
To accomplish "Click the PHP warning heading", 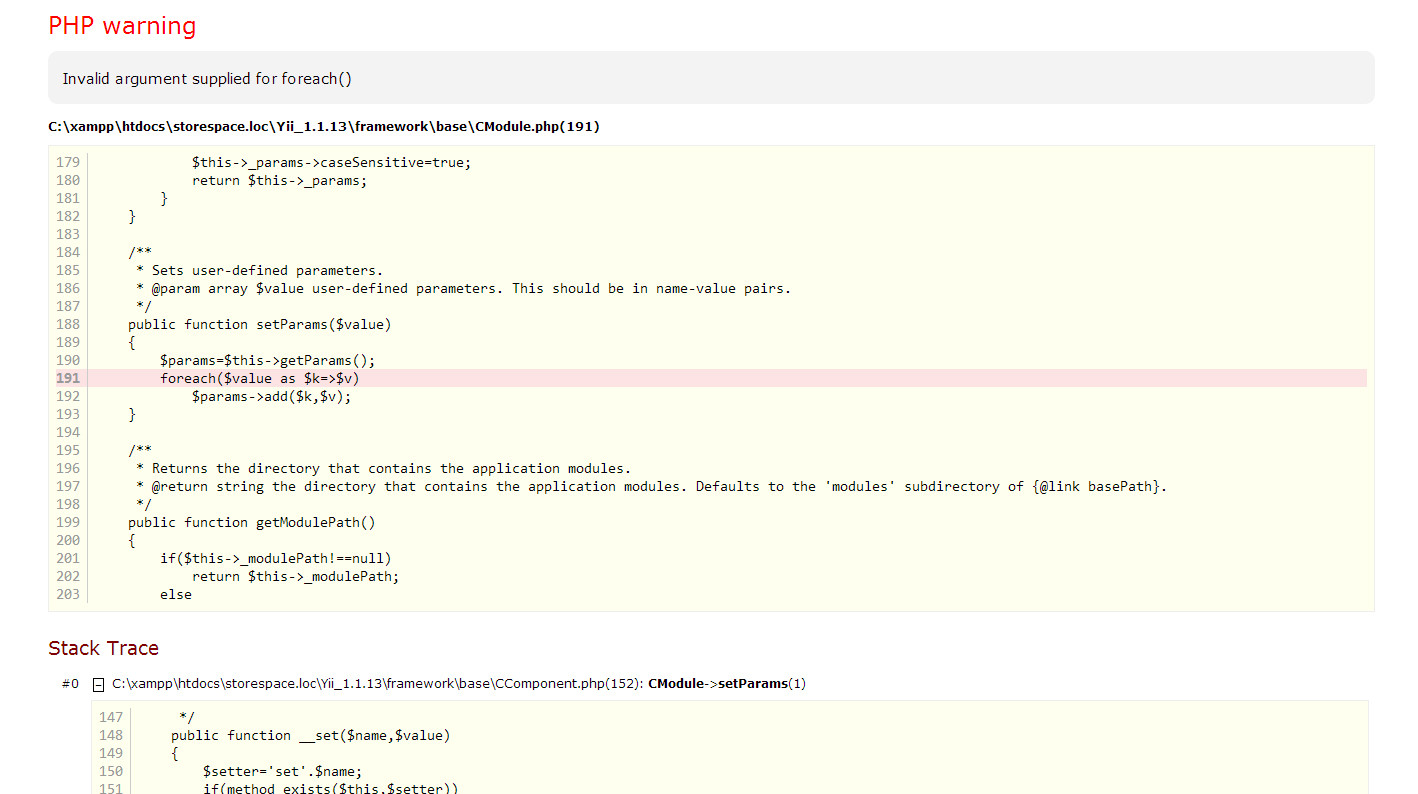I will pyautogui.click(x=122, y=26).
